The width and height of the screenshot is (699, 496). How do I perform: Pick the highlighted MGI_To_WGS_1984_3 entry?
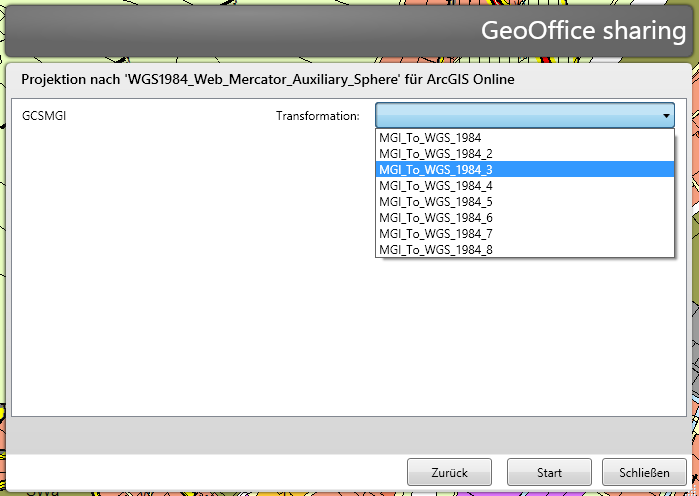coord(435,170)
